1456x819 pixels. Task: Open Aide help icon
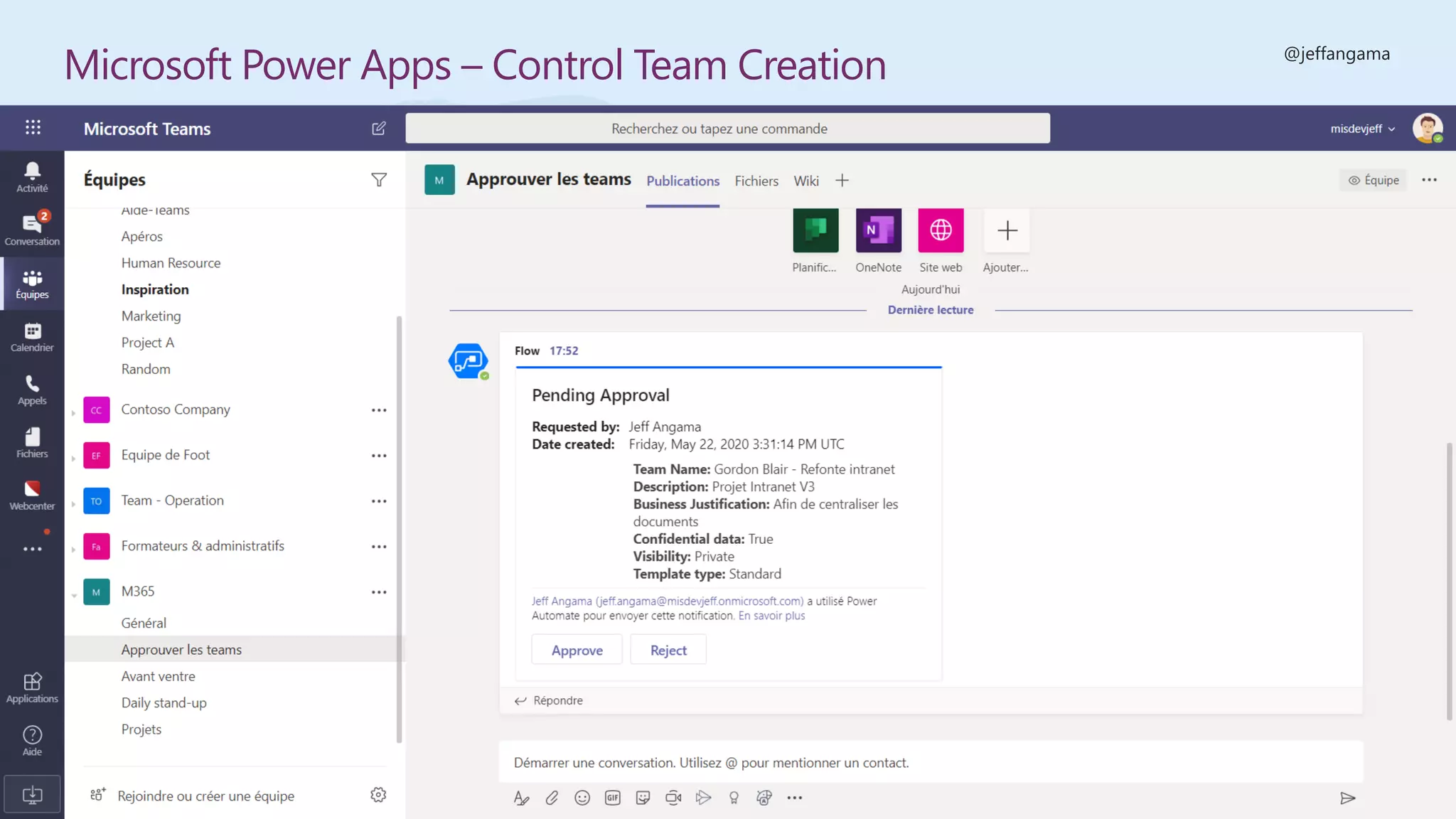point(32,741)
